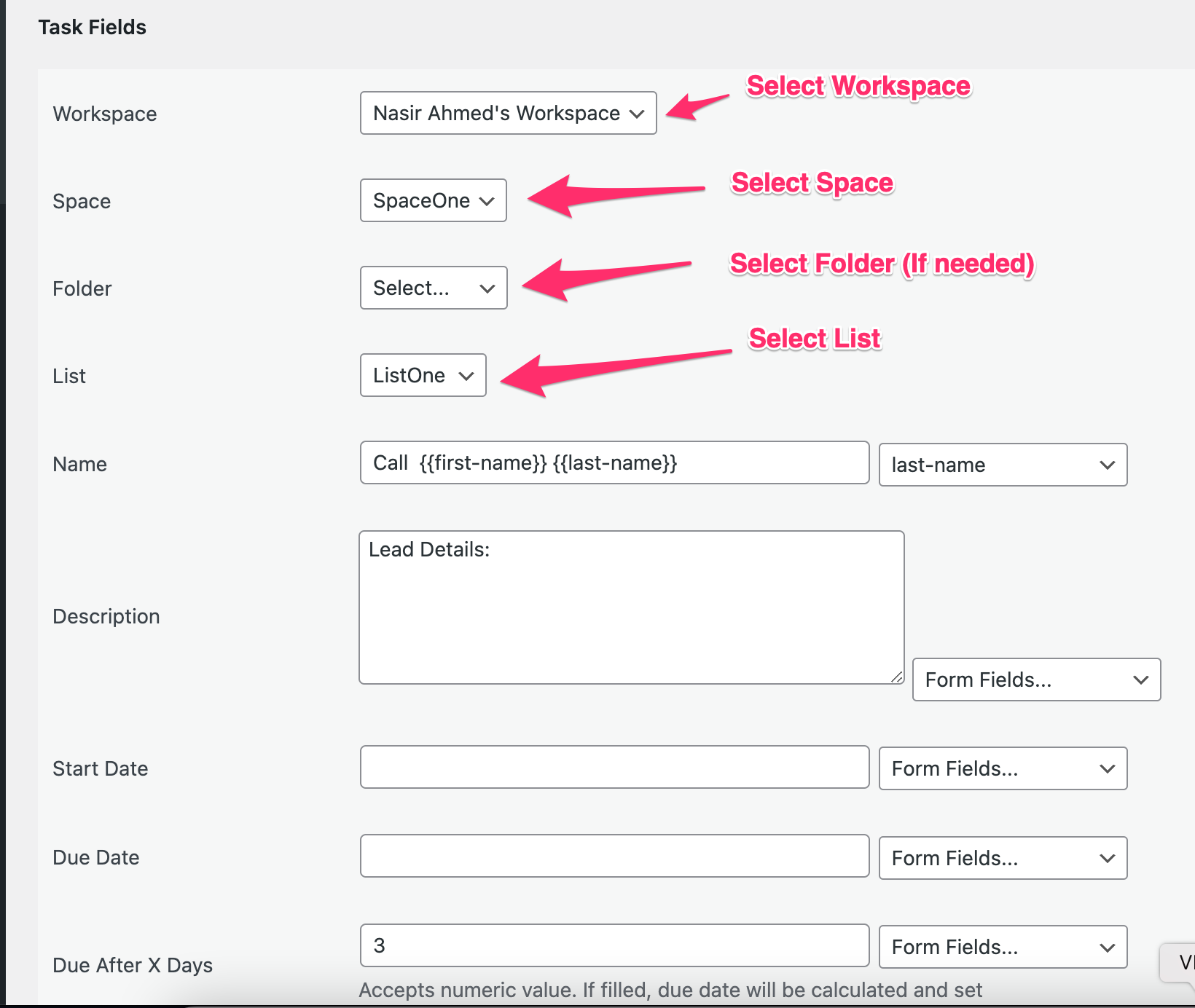Click the Task Fields section heading
Viewport: 1195px width, 1008px height.
(93, 27)
